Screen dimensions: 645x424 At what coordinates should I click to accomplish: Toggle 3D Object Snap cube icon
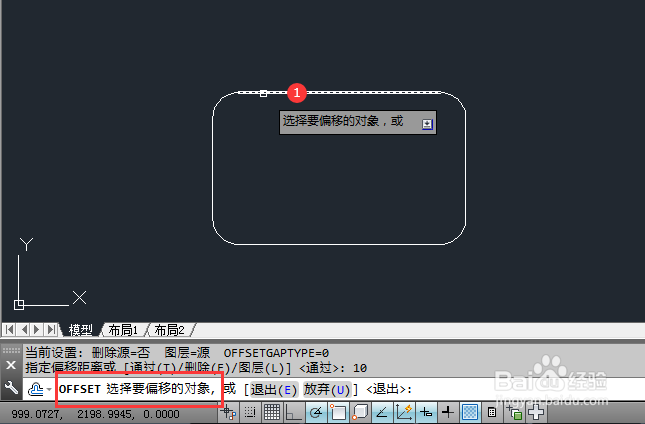(360, 412)
